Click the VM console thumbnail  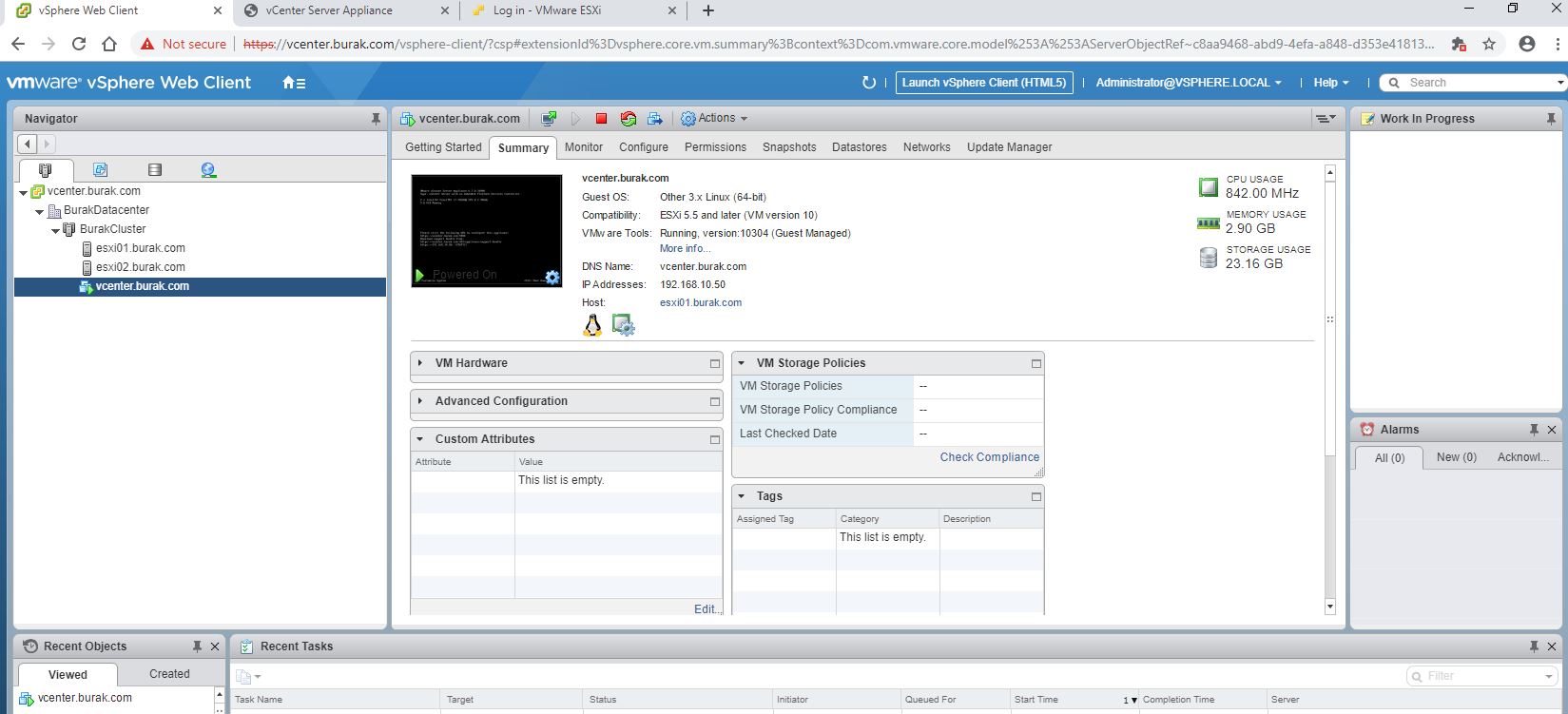487,231
